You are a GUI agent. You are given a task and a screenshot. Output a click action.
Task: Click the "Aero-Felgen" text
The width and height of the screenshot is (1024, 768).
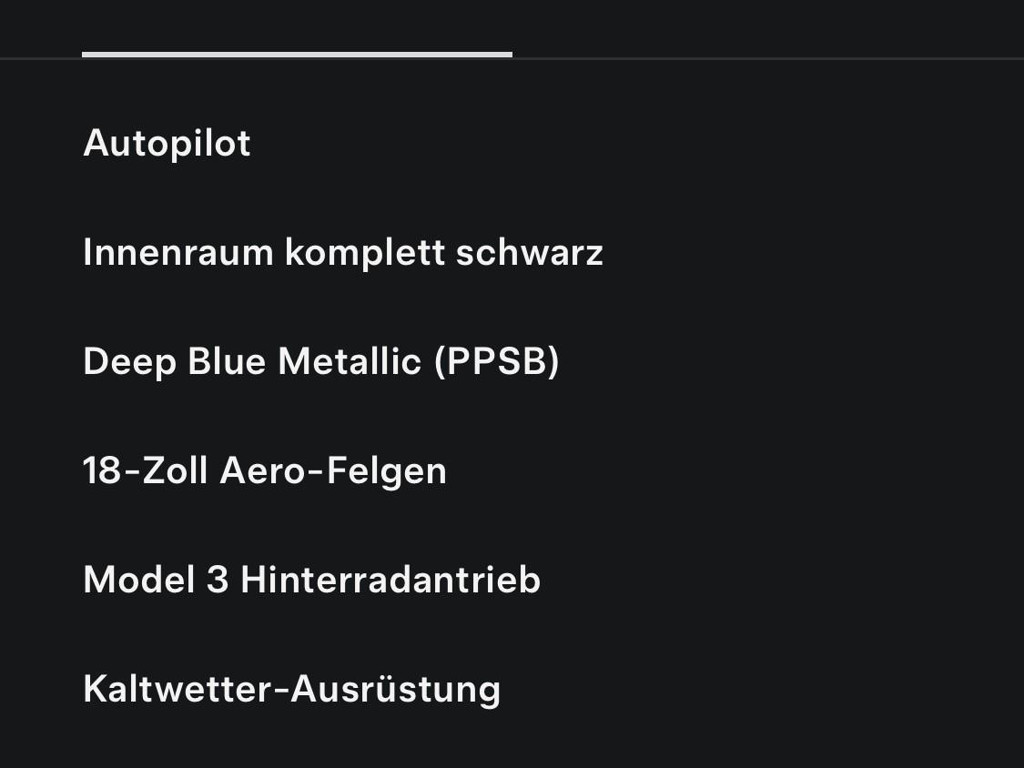tap(333, 470)
